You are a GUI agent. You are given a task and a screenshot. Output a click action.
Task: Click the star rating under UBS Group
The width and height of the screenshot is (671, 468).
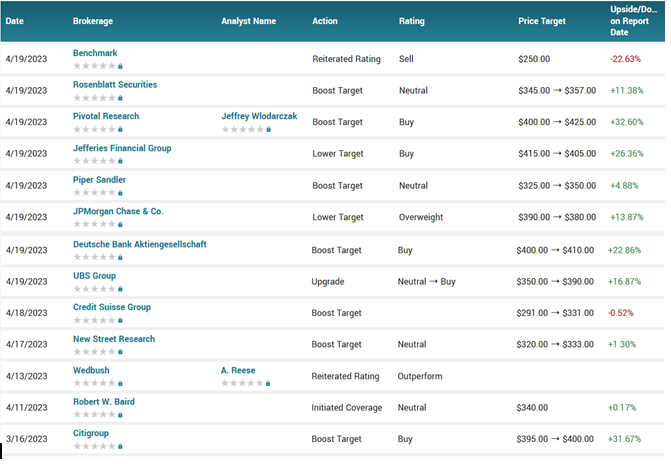[x=95, y=289]
